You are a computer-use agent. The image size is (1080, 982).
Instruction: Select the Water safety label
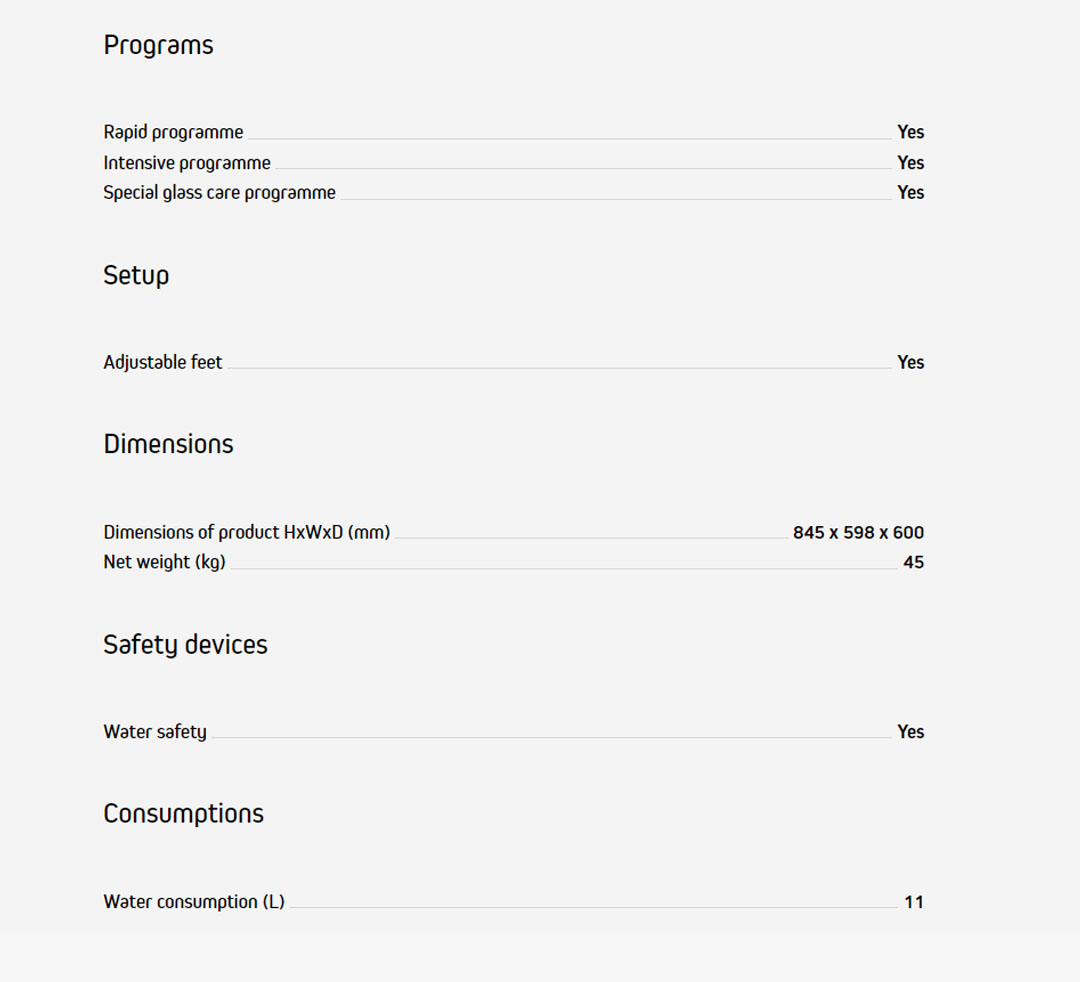155,732
